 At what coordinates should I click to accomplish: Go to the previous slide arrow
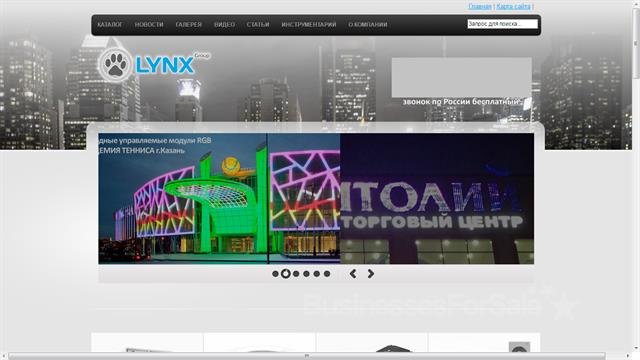click(x=353, y=274)
